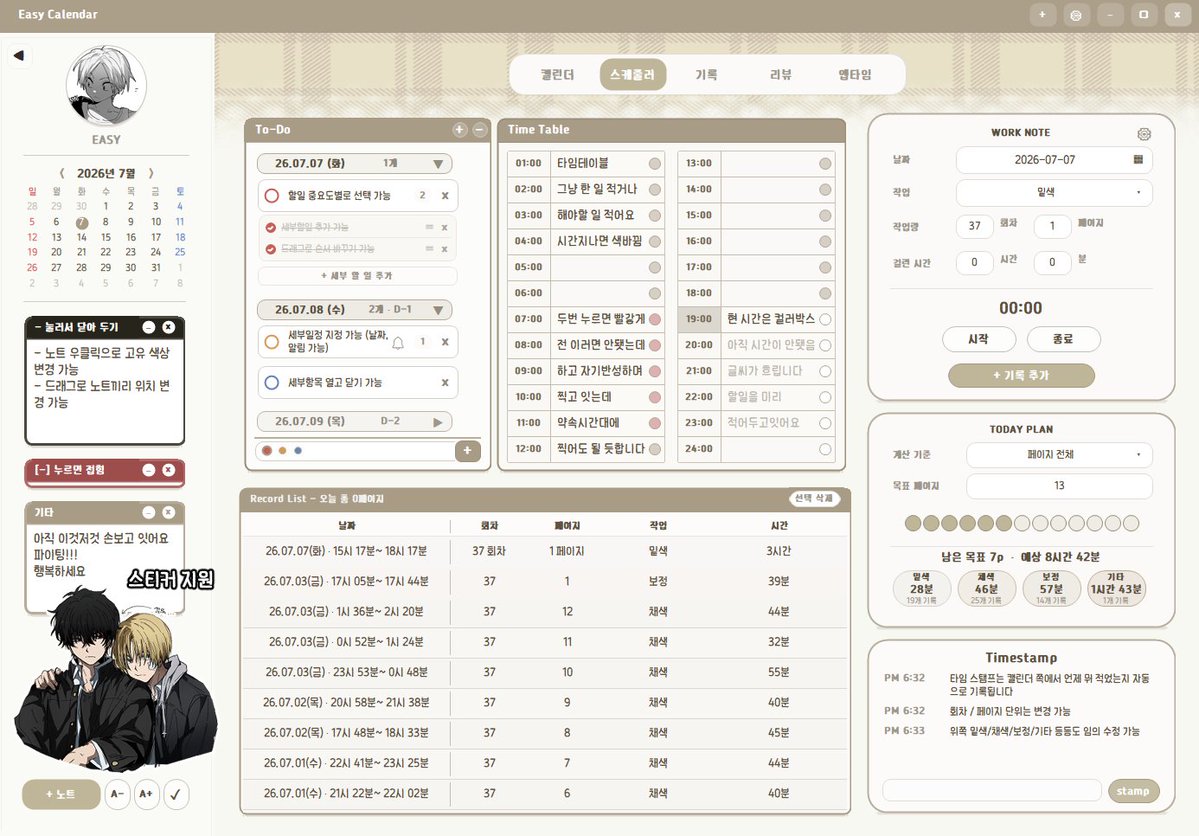This screenshot has height=836, width=1199.
Task: Click the add button beside the to-do input
Action: pos(467,451)
